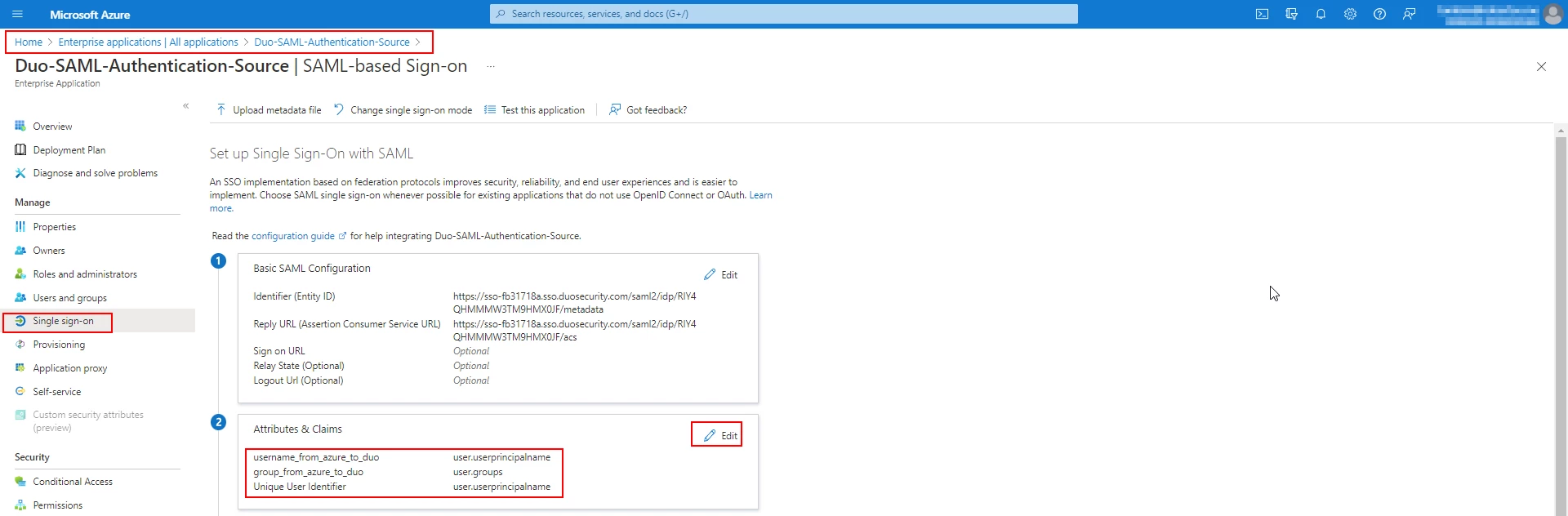Edit Attributes & Claims
Viewport: 1568px width, 516px height.
(721, 436)
